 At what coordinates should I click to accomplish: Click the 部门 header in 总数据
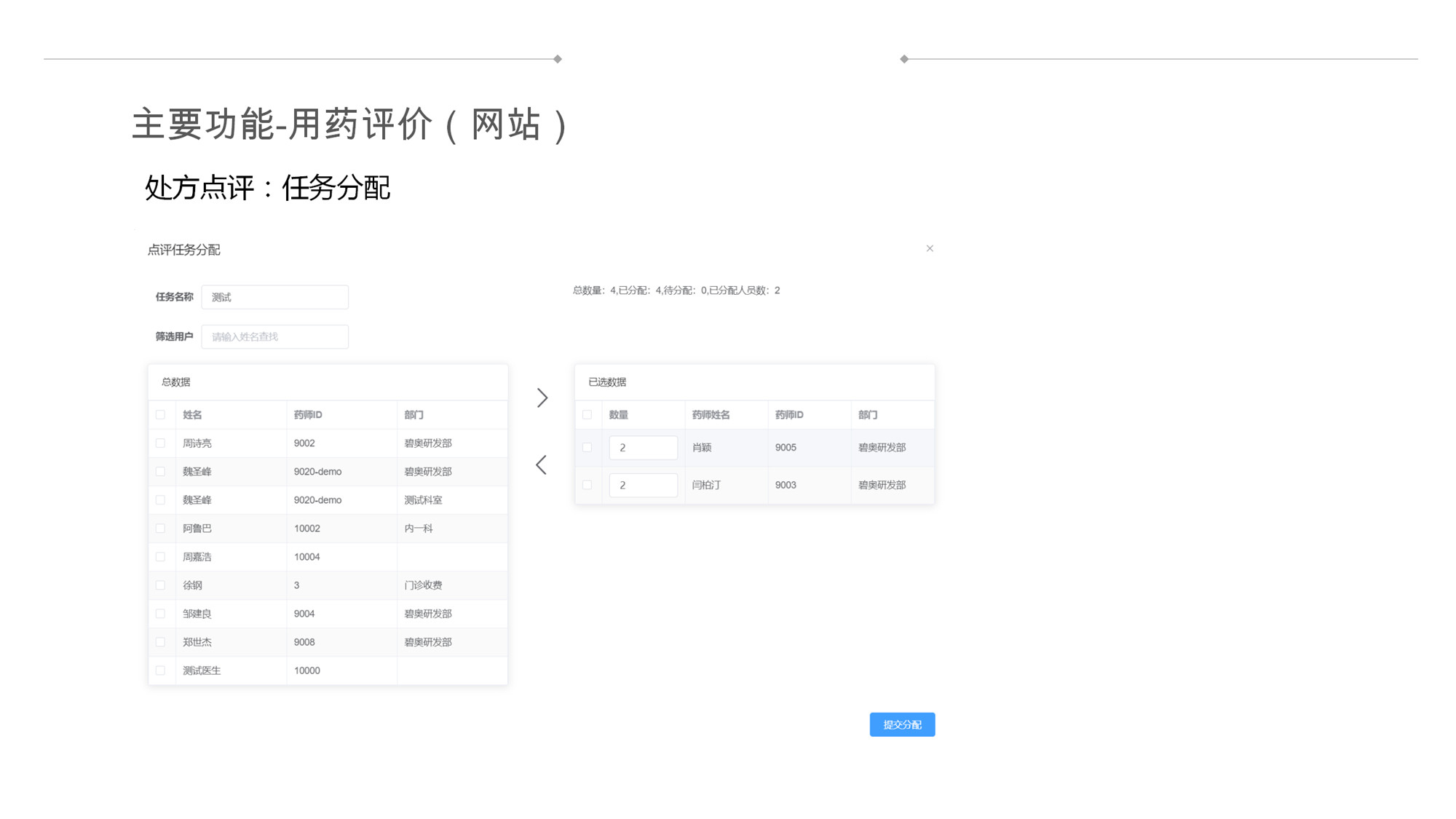tap(414, 415)
